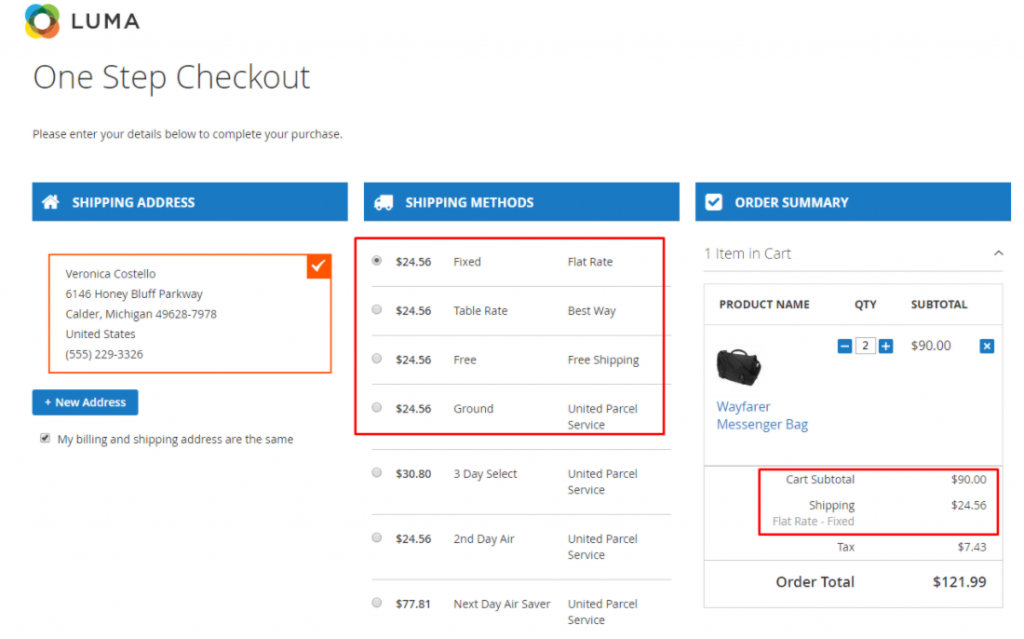This screenshot has height=639, width=1024.
Task: Click the home icon in Shipping Address header
Action: [x=50, y=202]
